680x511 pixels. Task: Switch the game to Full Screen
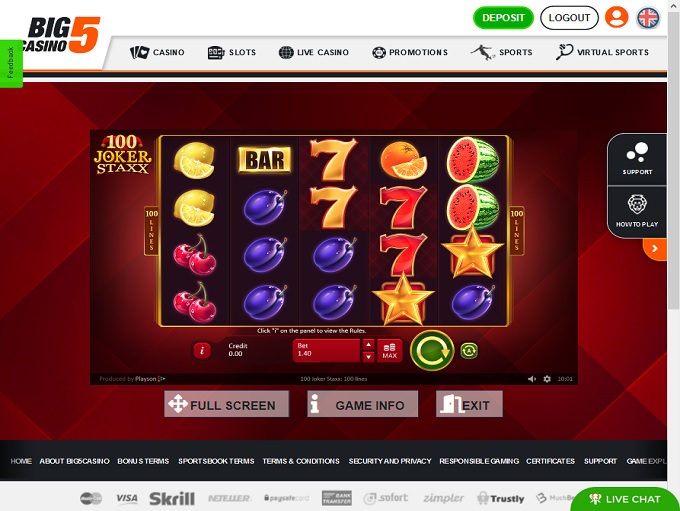click(226, 404)
